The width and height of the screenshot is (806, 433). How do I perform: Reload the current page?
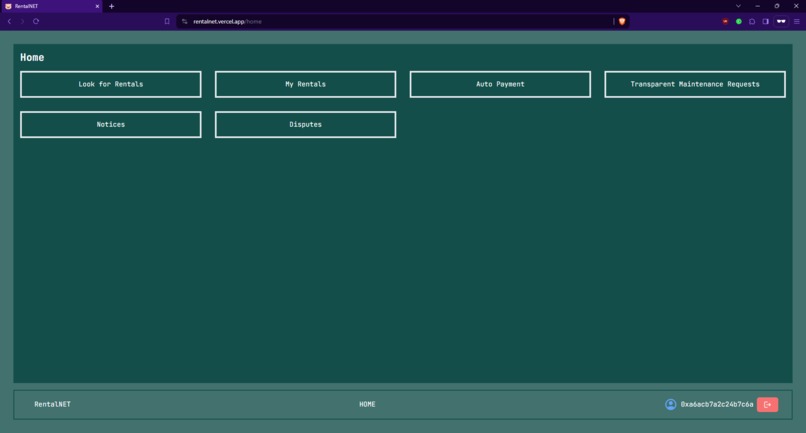pos(36,22)
